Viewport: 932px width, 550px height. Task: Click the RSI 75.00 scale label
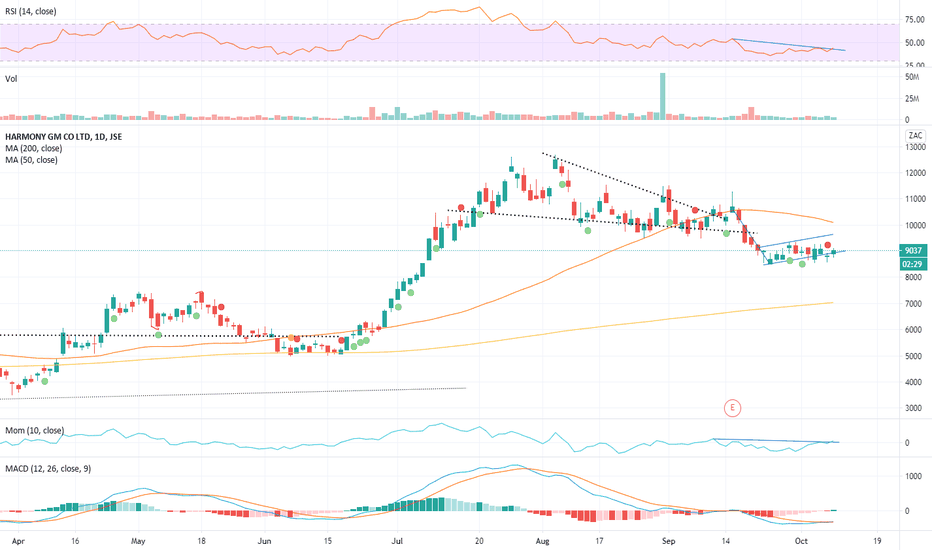(x=915, y=20)
